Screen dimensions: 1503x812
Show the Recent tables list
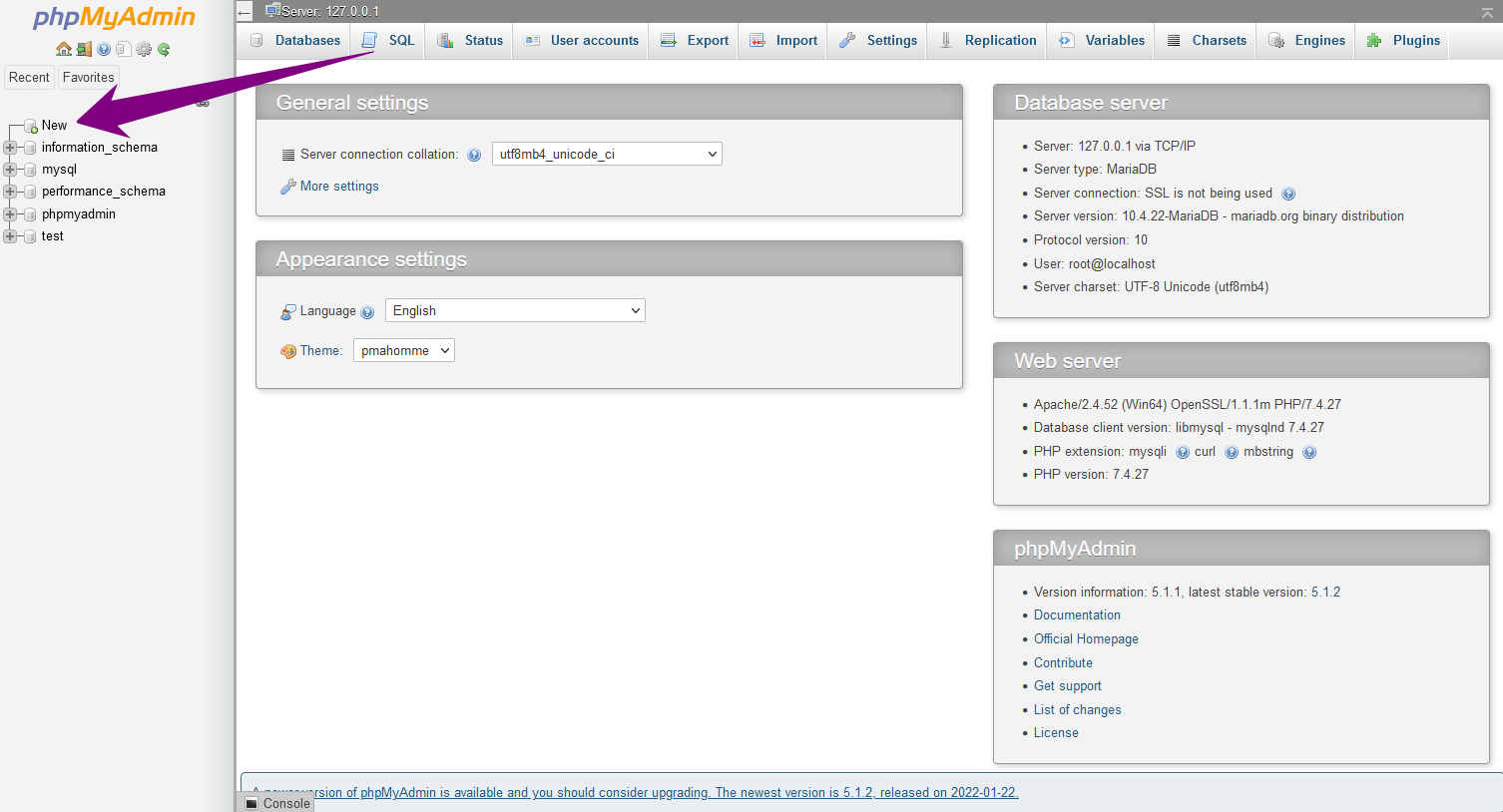(29, 77)
